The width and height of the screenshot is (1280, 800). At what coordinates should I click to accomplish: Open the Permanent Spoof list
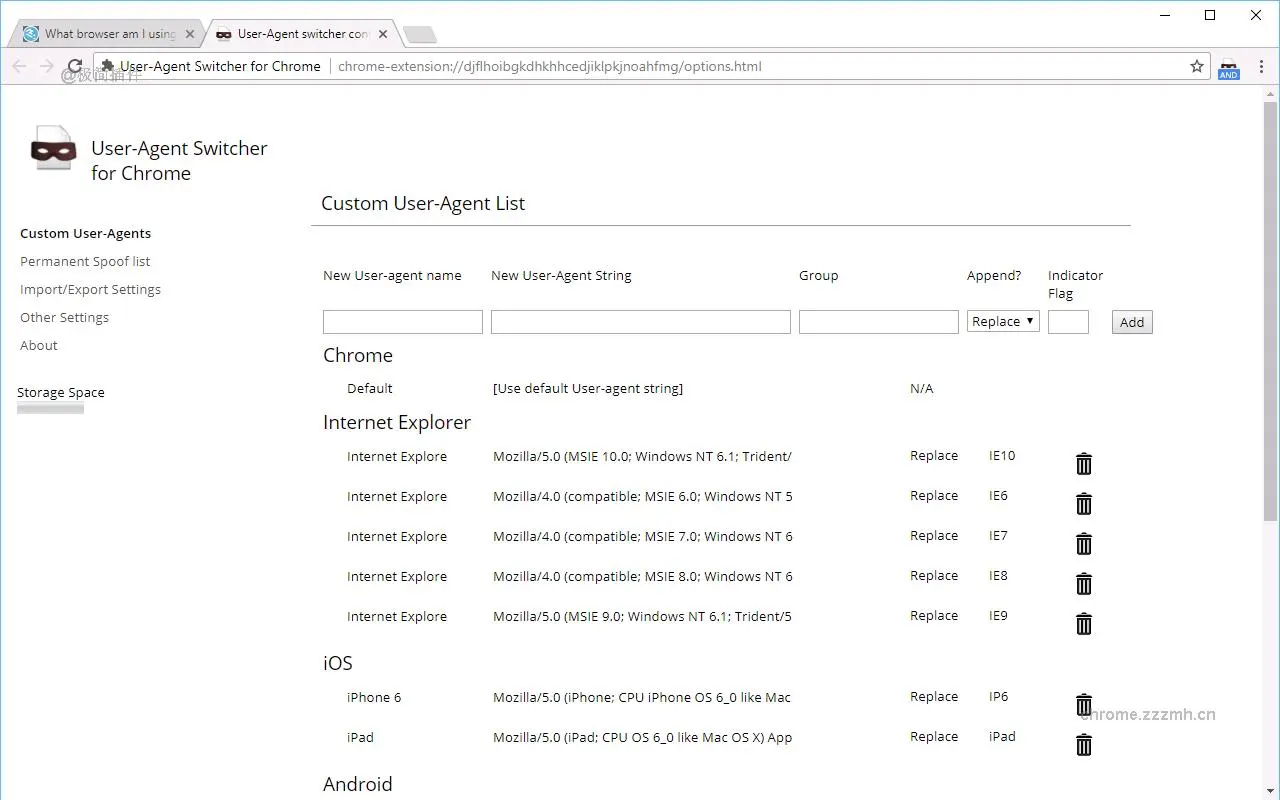[x=85, y=261]
